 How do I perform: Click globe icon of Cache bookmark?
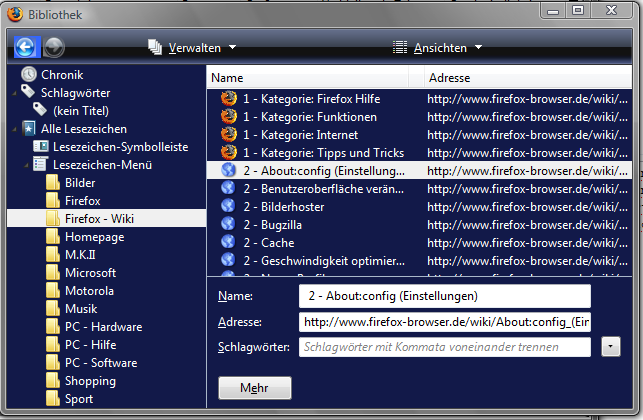tap(228, 242)
